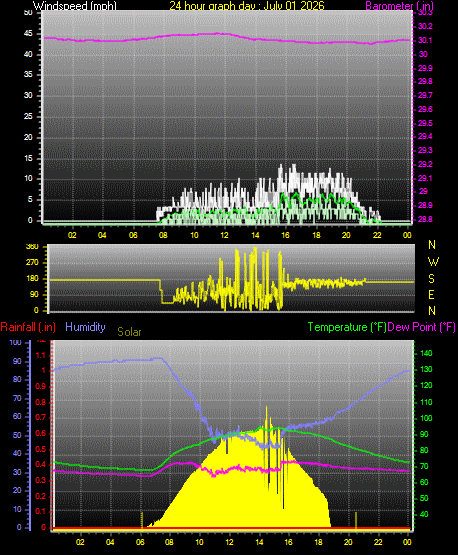This screenshot has width=458, height=555.
Task: Click the bottommost N compass letter
Action: pyautogui.click(x=432, y=311)
